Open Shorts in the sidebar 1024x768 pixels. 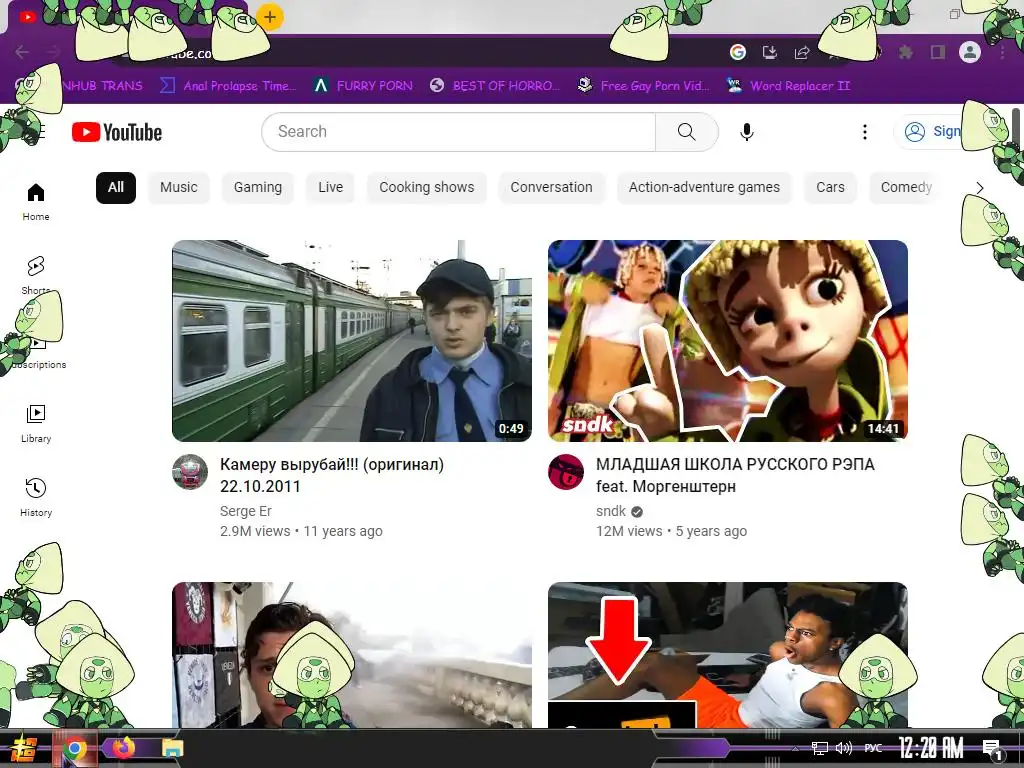(36, 275)
